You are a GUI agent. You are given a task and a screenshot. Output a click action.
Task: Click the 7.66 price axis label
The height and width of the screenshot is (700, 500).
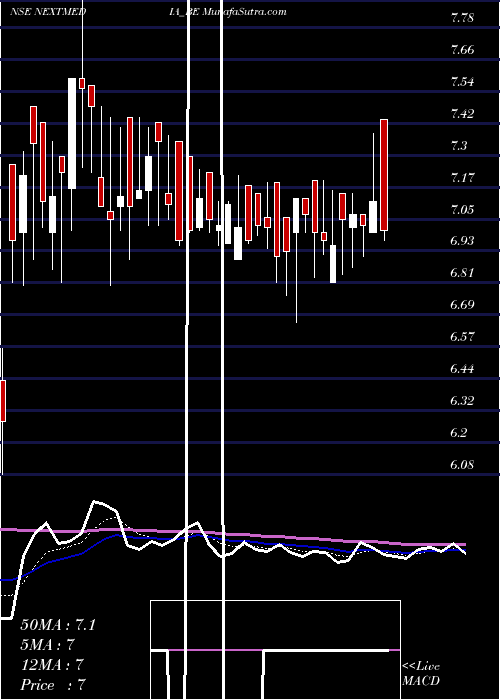[x=462, y=50]
